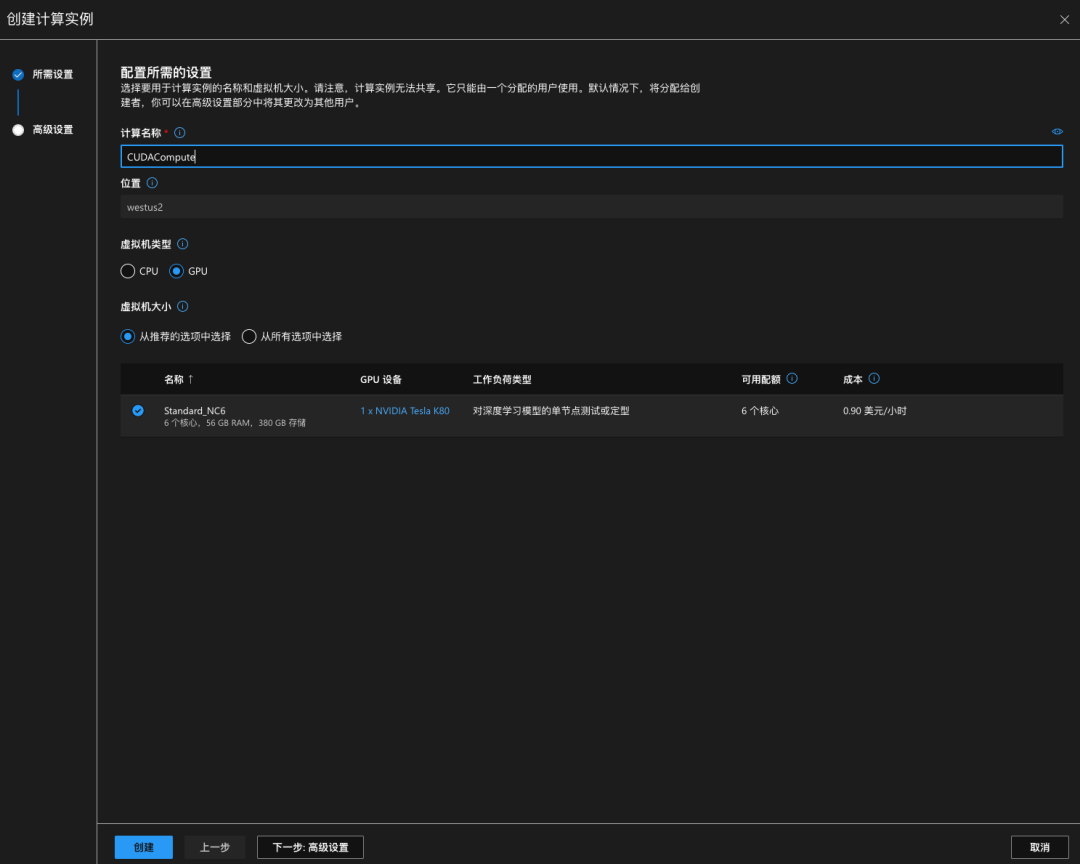Click the info icon by 可用配额 column
The width and height of the screenshot is (1080, 864).
pos(792,378)
